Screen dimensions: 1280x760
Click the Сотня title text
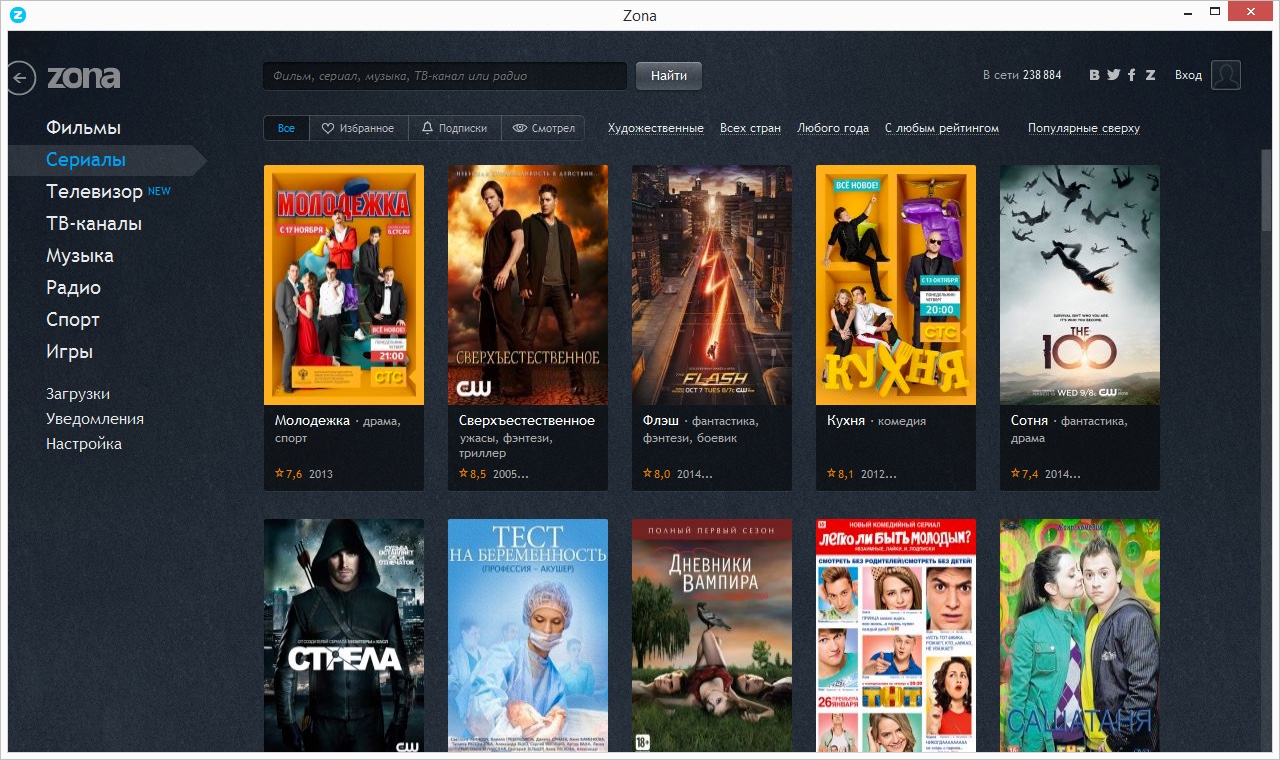coord(1029,421)
